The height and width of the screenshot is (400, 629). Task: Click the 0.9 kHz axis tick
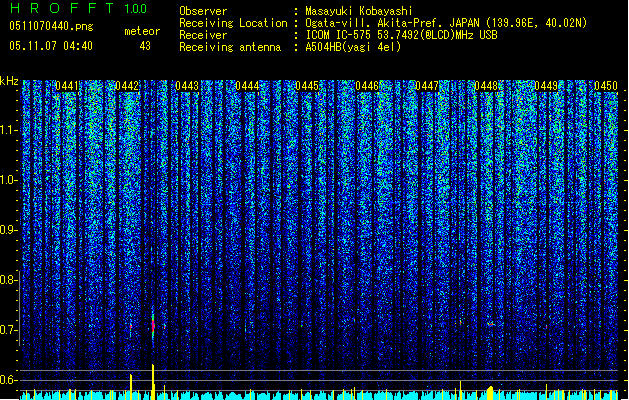[9, 230]
